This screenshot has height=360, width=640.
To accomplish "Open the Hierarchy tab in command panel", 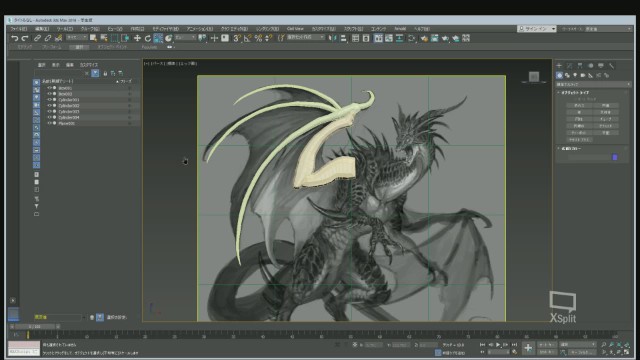I will coord(580,65).
